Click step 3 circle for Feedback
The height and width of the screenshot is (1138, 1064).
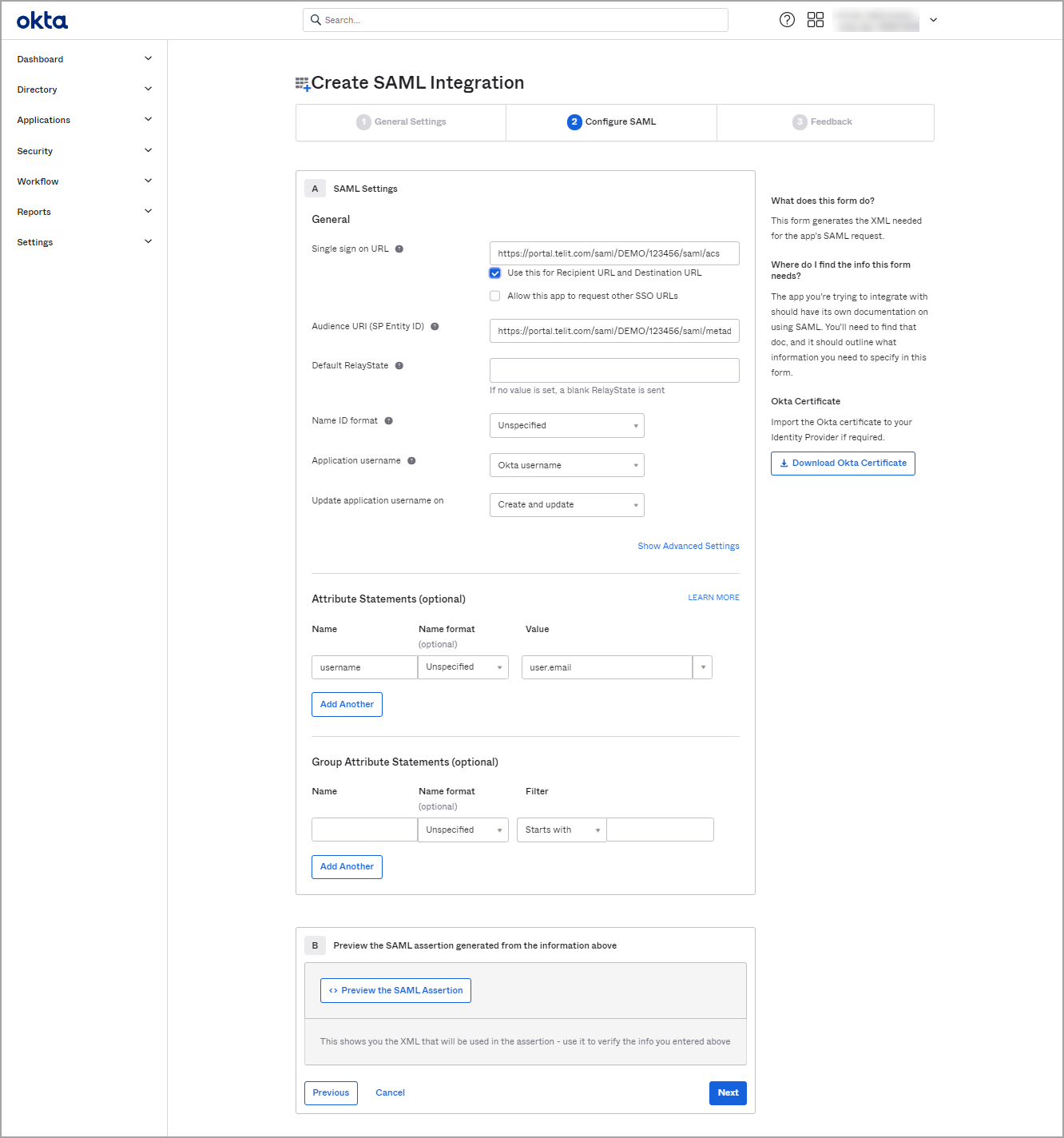click(x=800, y=122)
